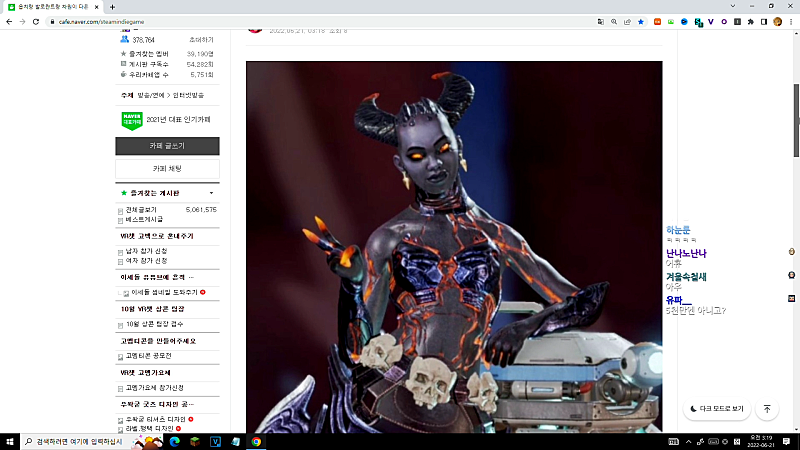Open the Chrome extensions puzzle icon
800x450 pixels.
(x=751, y=22)
